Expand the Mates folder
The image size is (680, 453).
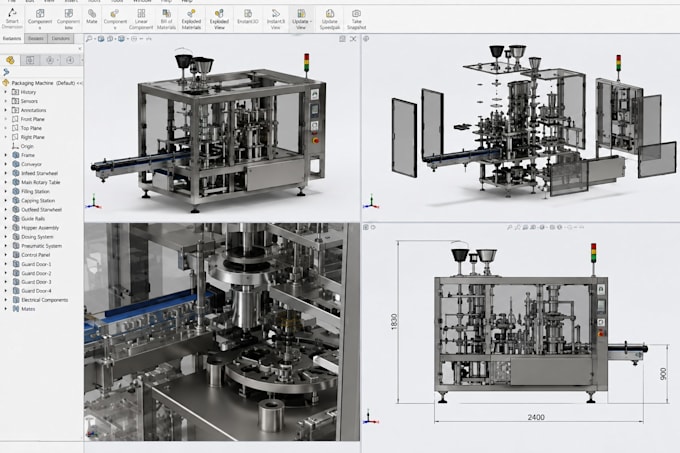click(6, 309)
